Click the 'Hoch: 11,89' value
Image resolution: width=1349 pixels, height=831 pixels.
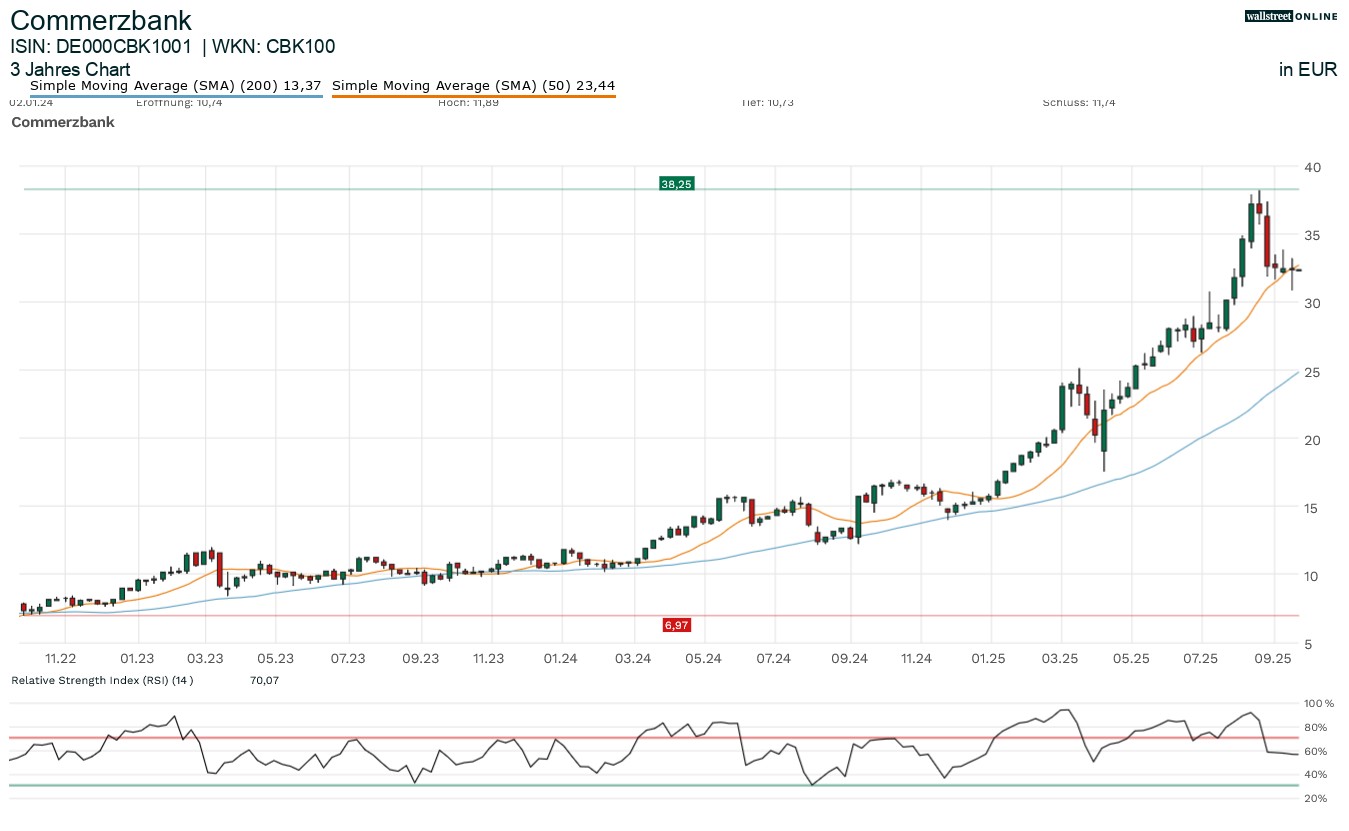(468, 102)
